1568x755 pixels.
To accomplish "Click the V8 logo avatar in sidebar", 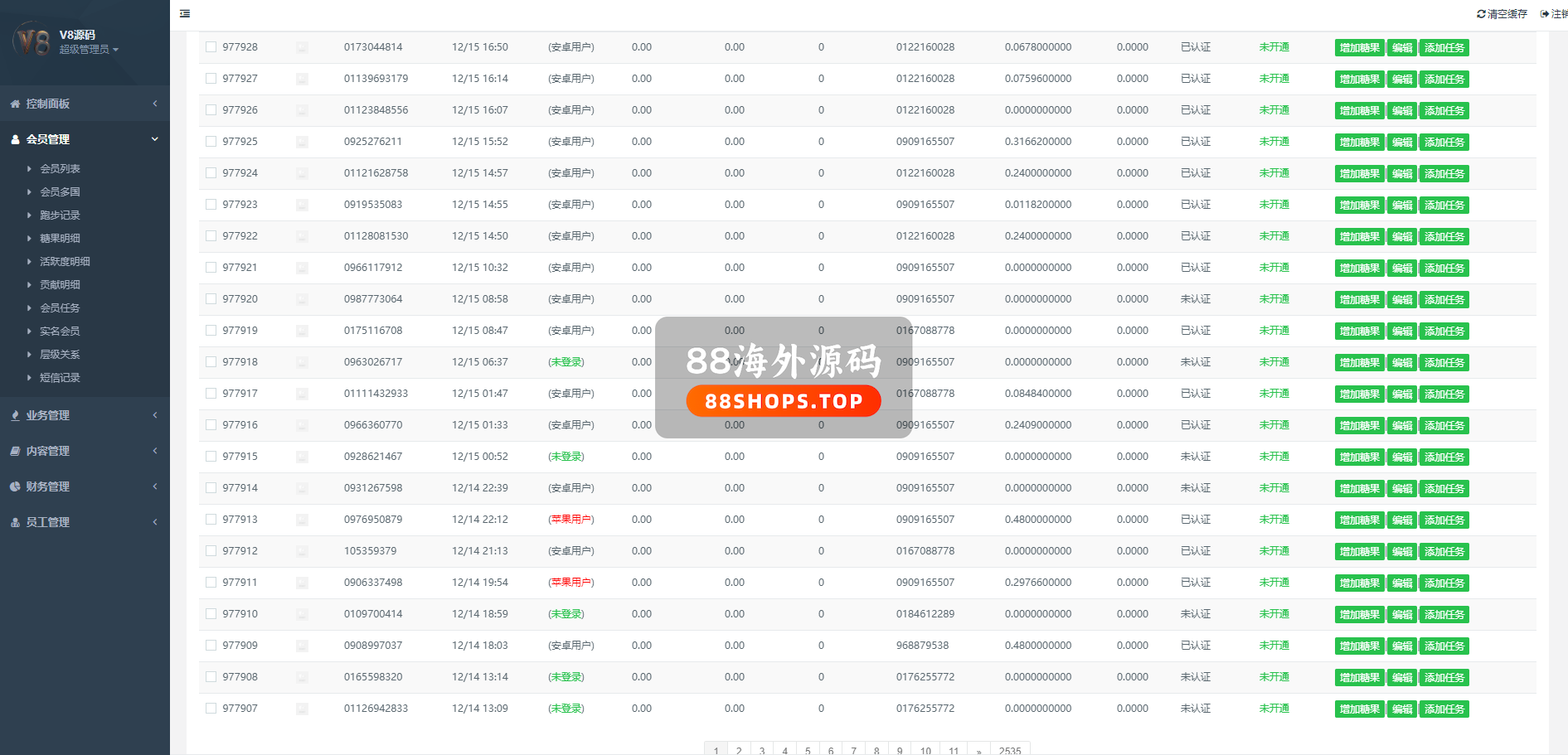I will [x=32, y=40].
